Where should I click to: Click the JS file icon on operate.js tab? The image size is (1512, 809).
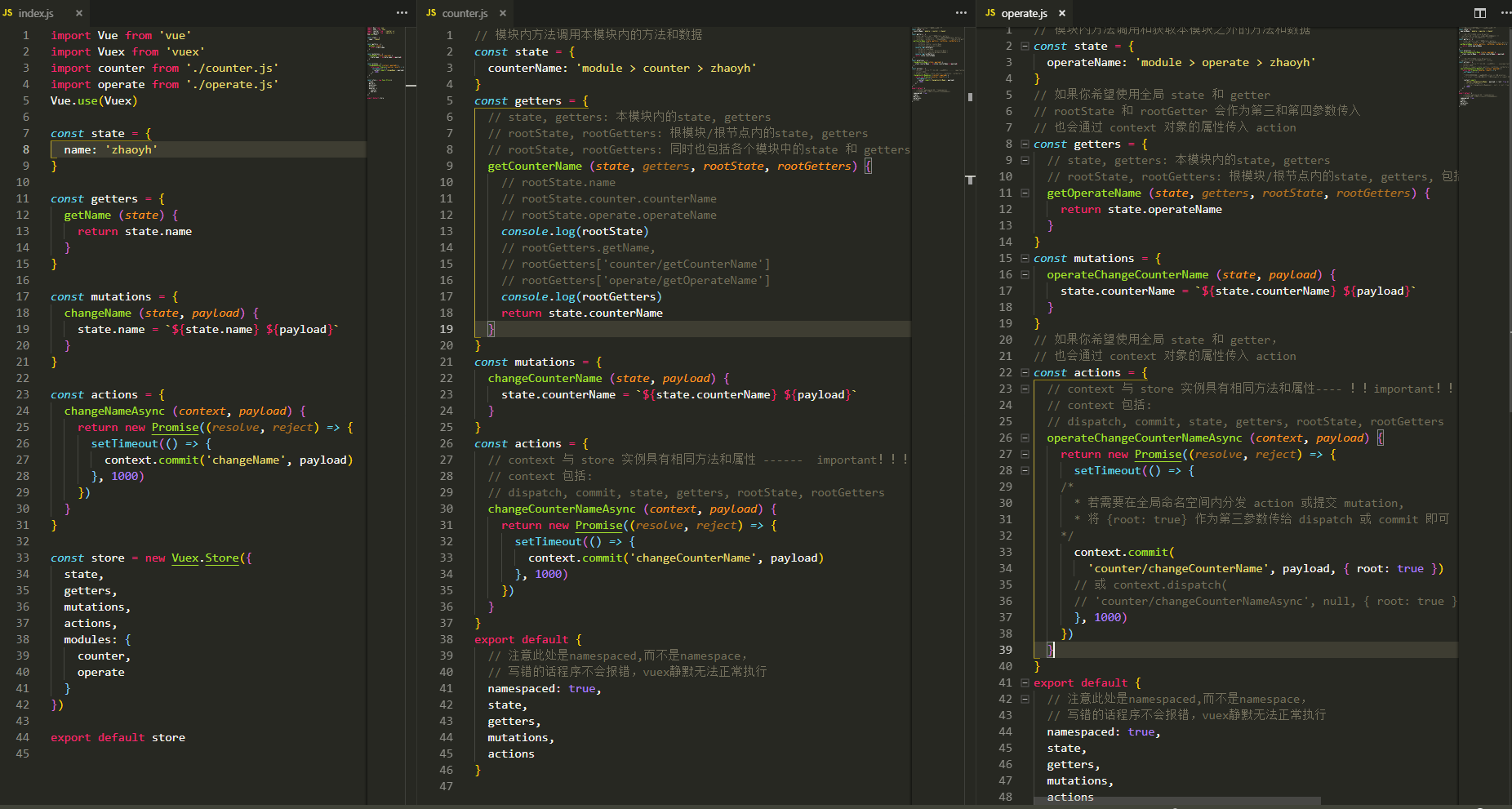[x=990, y=13]
